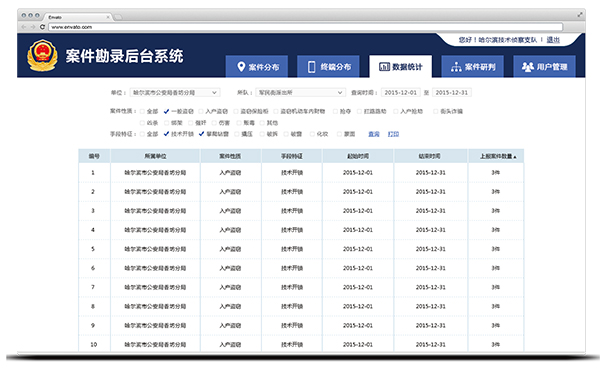The height and width of the screenshot is (373, 600).
Task: Check the 抢夺 checkbox
Action: pos(335,112)
